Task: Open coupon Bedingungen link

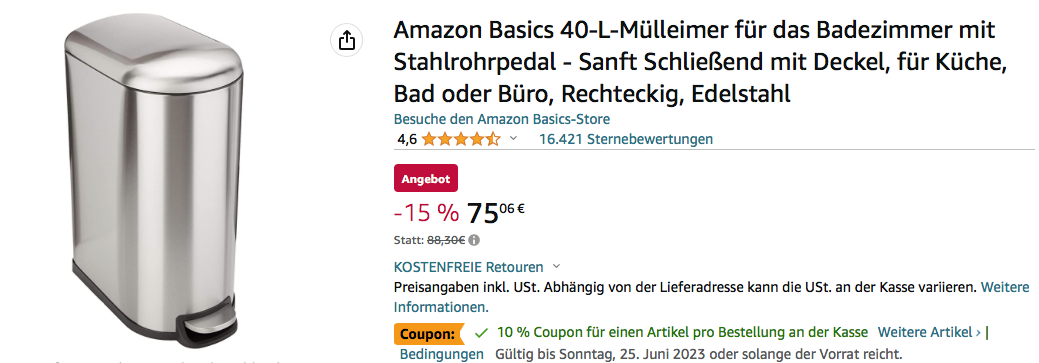Action: [x=441, y=354]
